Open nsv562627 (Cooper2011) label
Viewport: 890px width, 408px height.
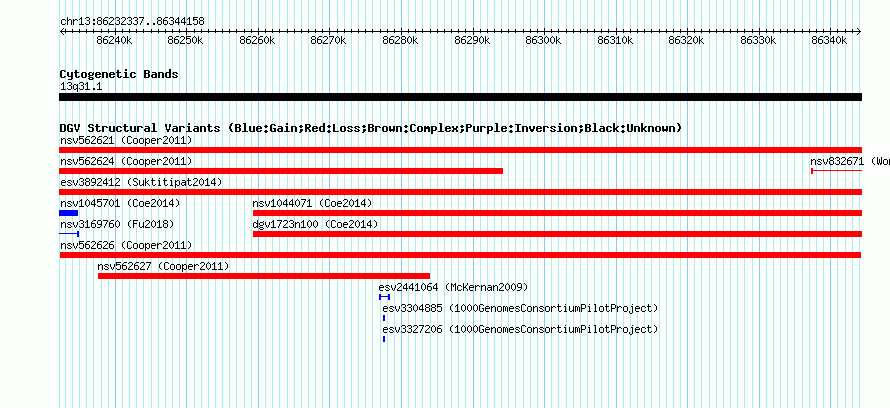[163, 266]
